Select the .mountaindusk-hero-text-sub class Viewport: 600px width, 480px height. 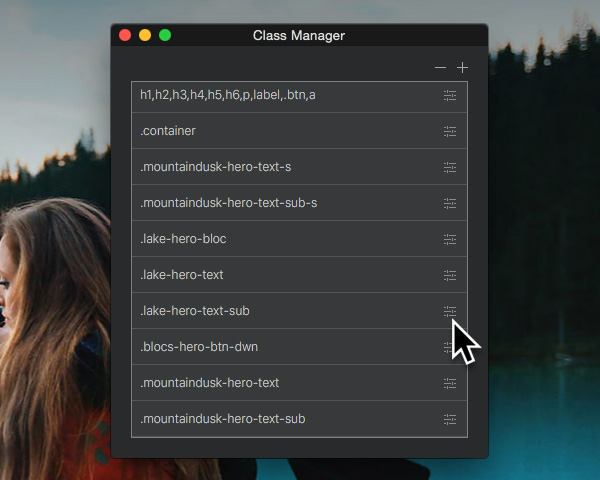click(299, 419)
